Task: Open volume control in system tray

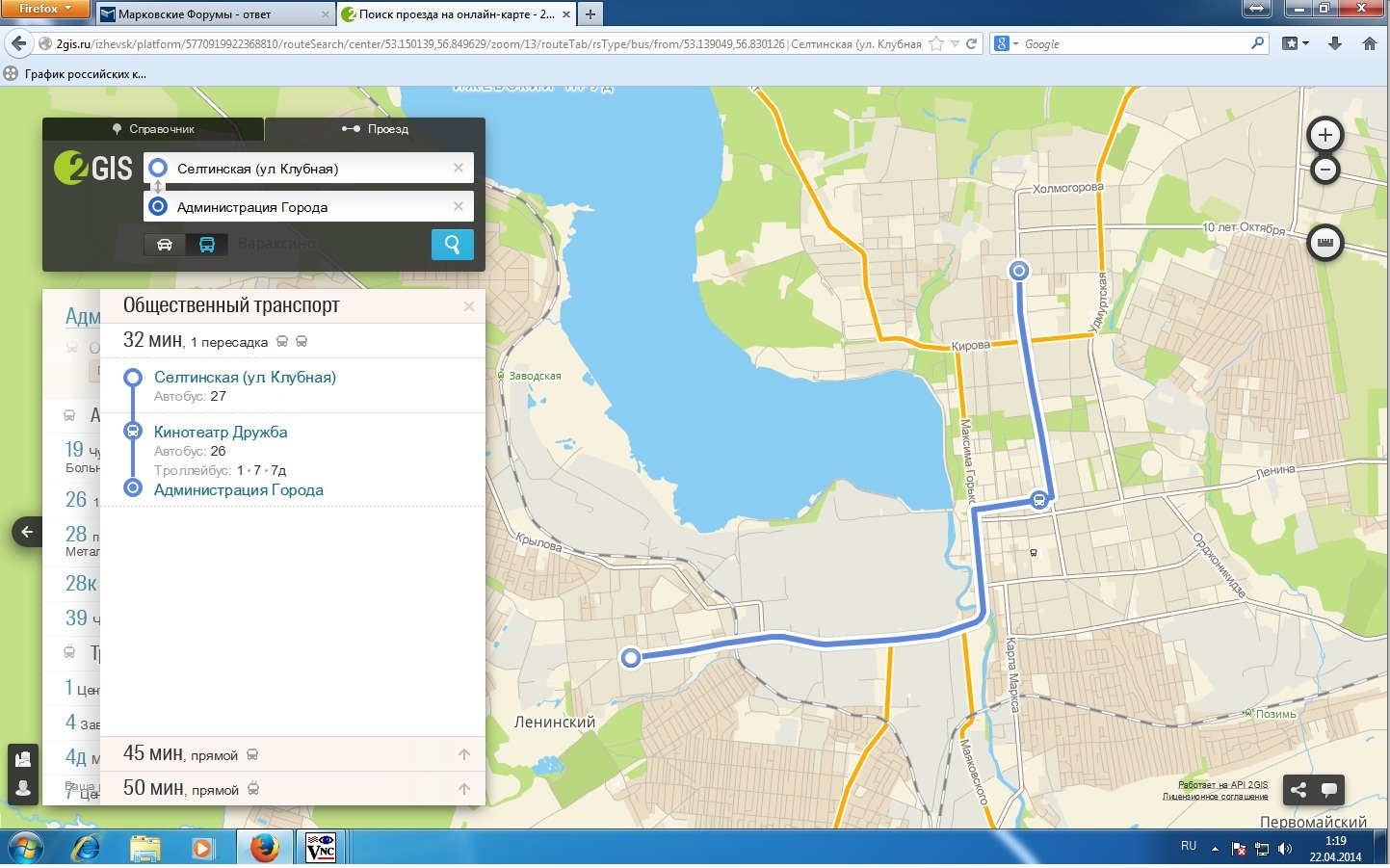Action: [1285, 849]
